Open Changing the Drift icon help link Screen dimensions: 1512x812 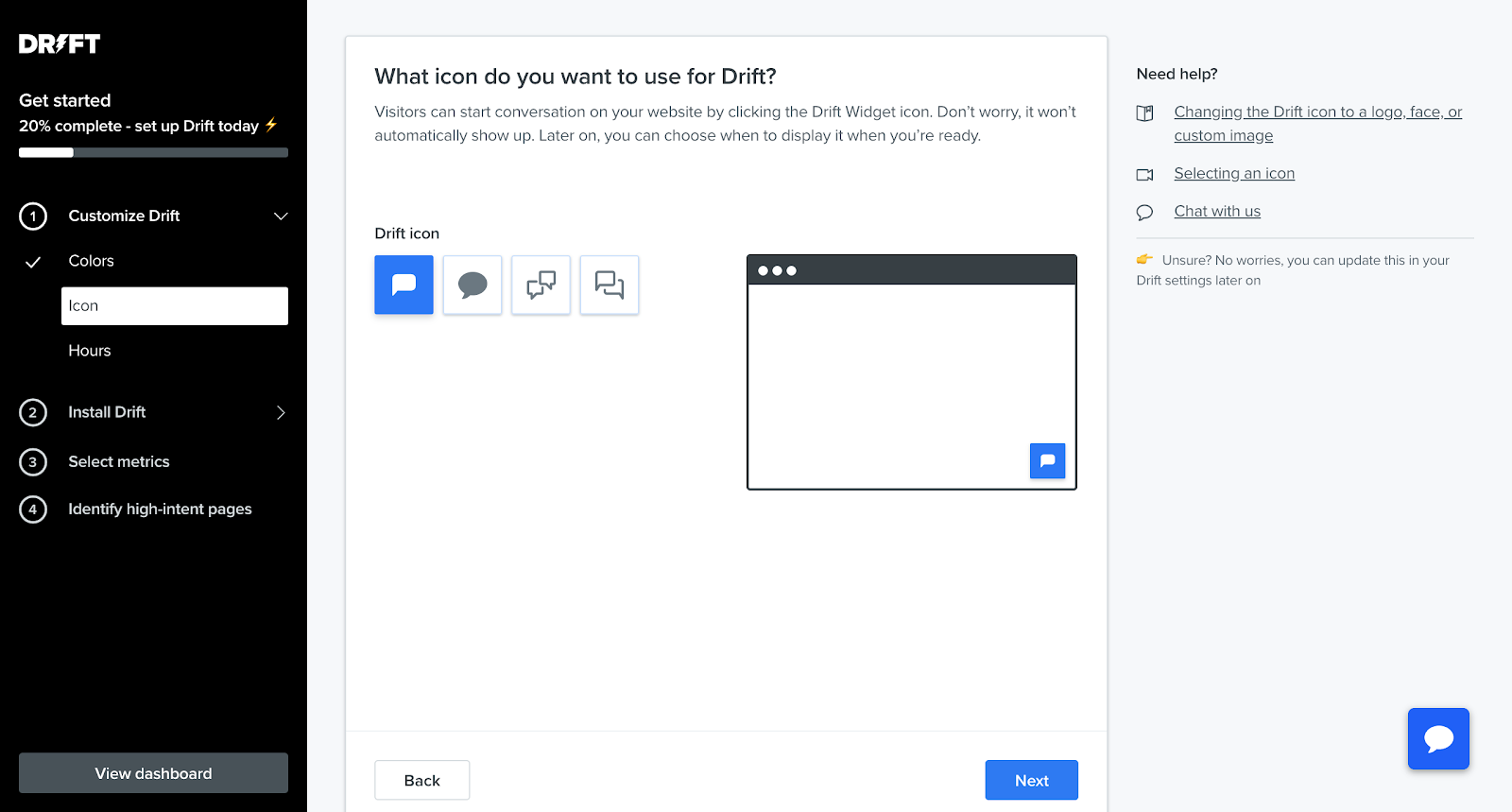(x=1318, y=124)
